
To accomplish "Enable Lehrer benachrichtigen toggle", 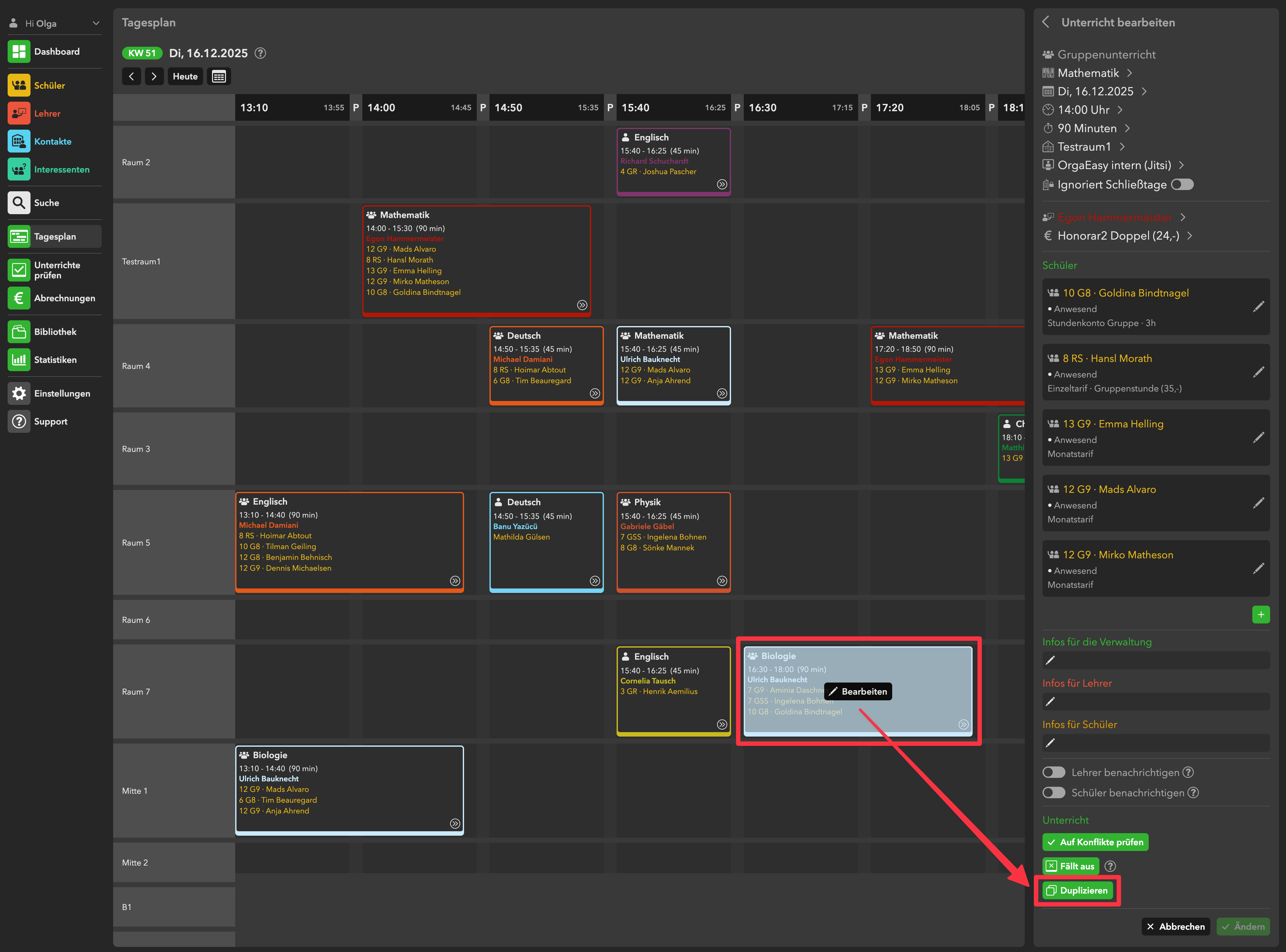I will [1054, 772].
